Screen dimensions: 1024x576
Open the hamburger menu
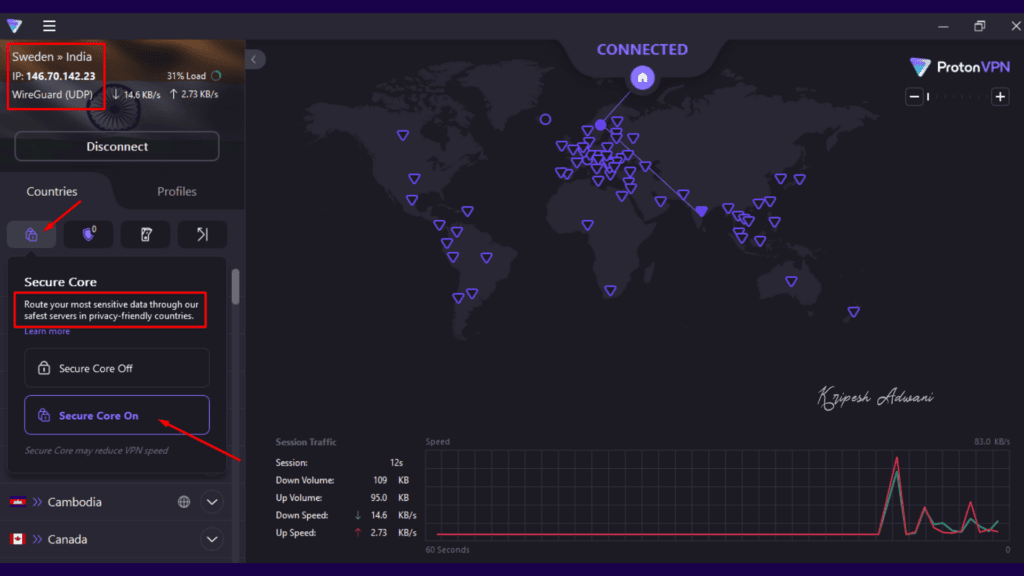click(x=49, y=26)
